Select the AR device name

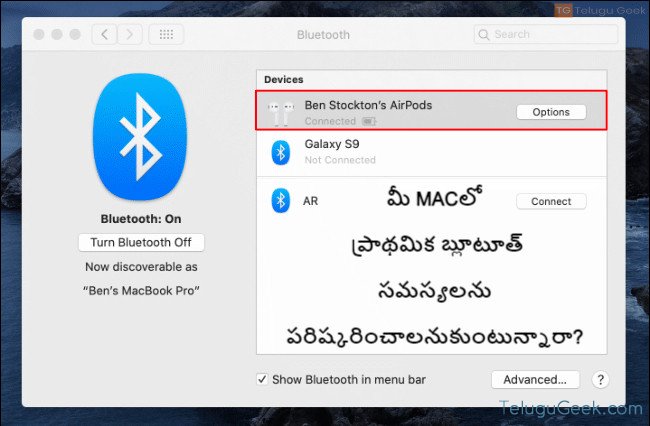tap(310, 201)
